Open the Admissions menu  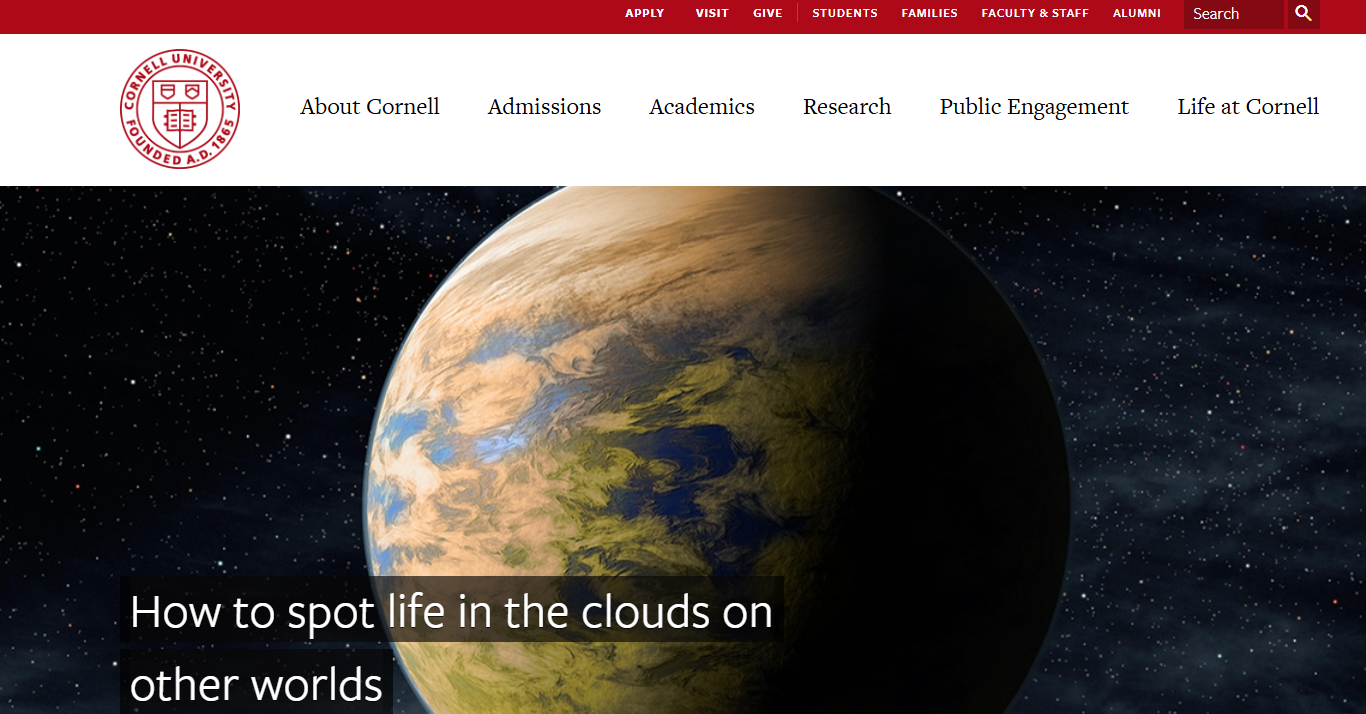[544, 107]
